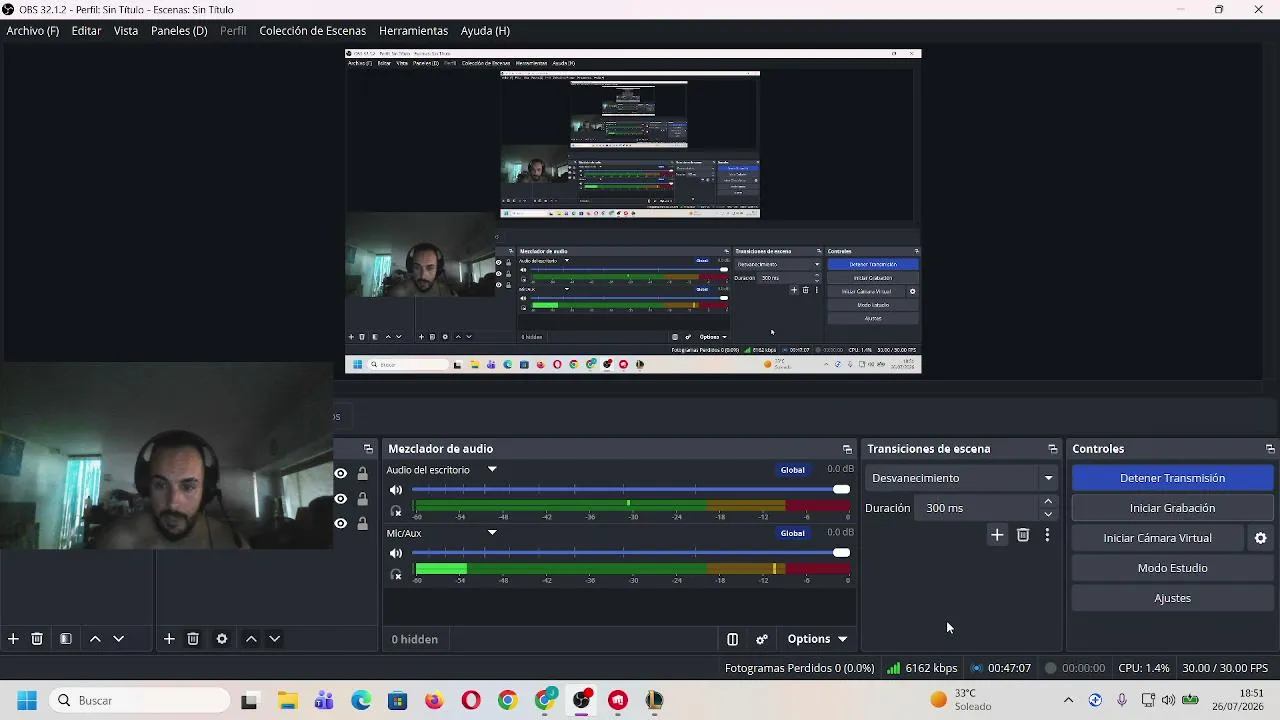The width and height of the screenshot is (1280, 720).
Task: Delete selected source with trash icon
Action: tap(193, 639)
